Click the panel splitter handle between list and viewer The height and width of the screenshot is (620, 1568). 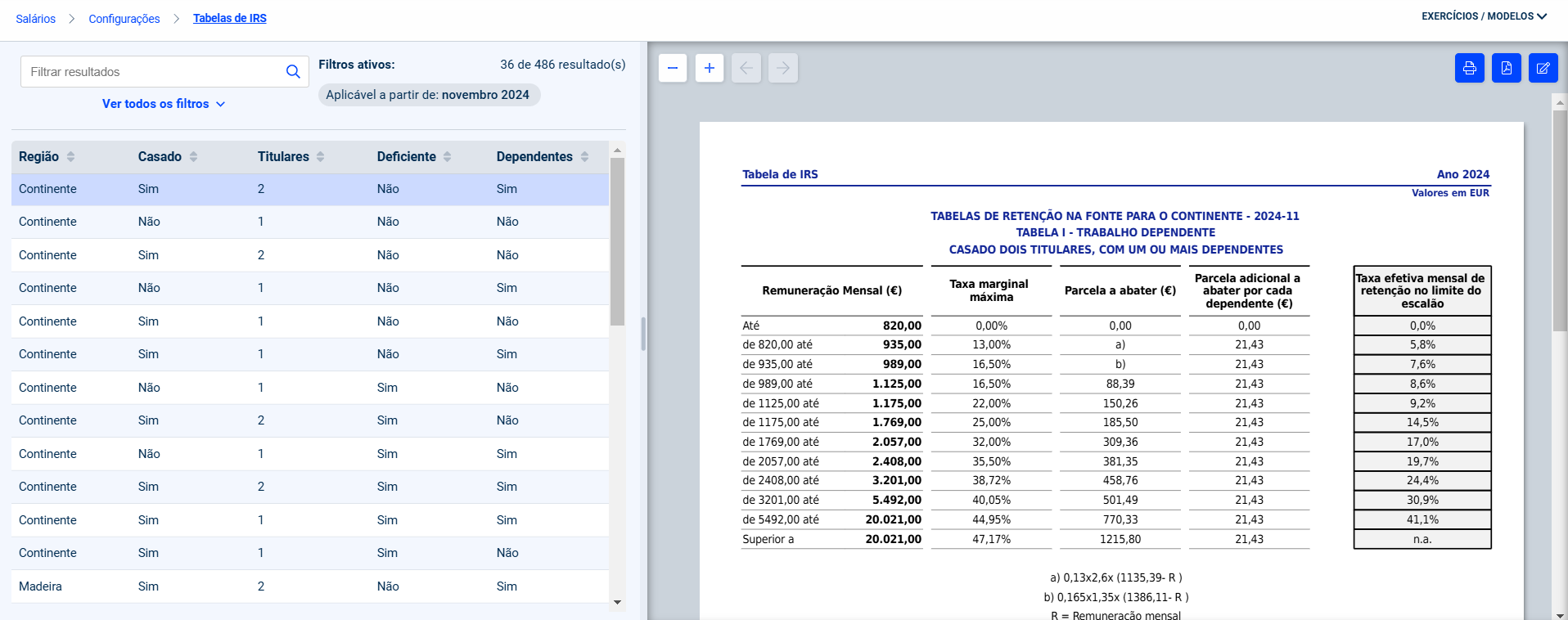pyautogui.click(x=643, y=334)
